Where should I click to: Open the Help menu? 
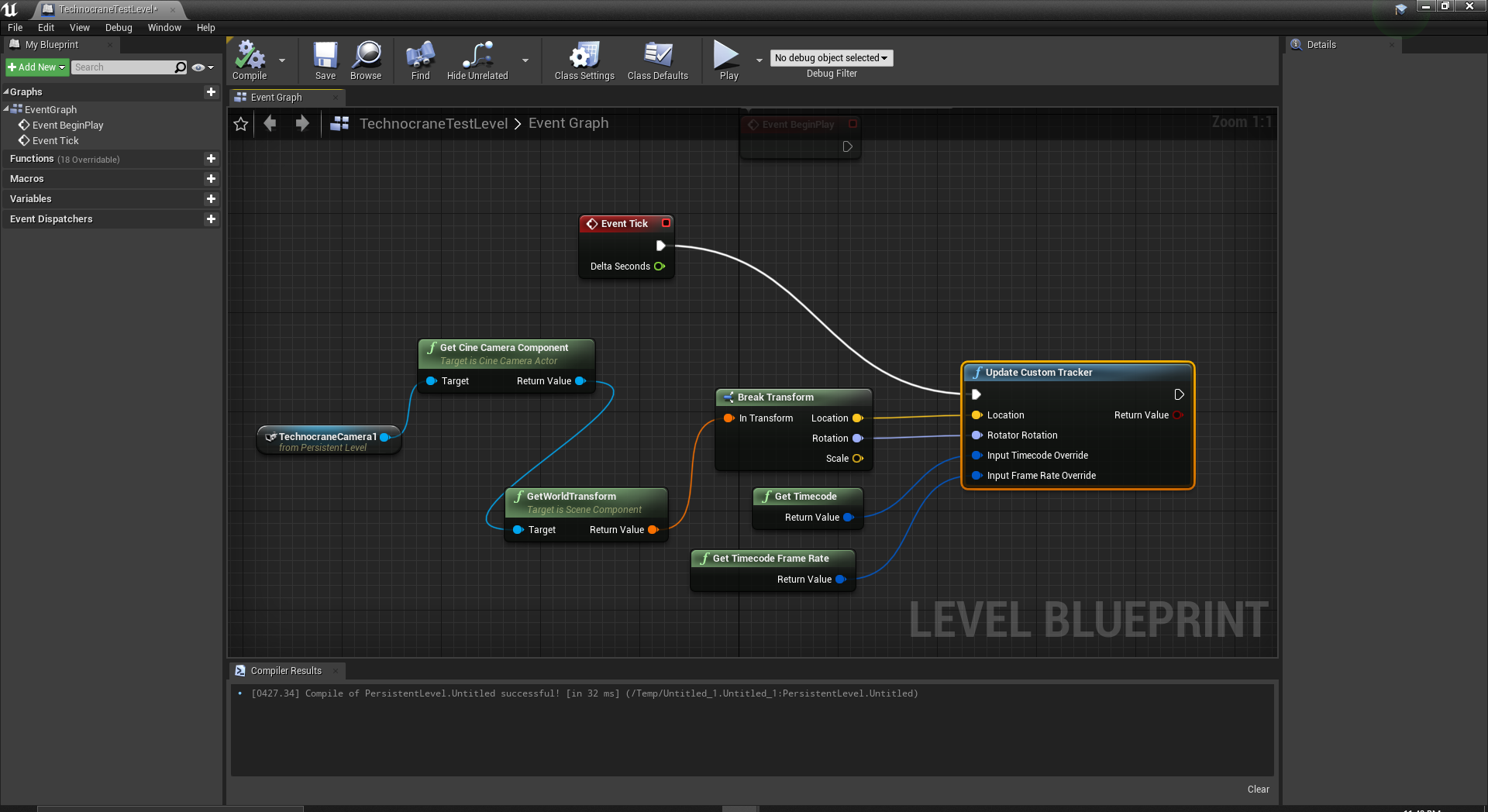pos(205,27)
